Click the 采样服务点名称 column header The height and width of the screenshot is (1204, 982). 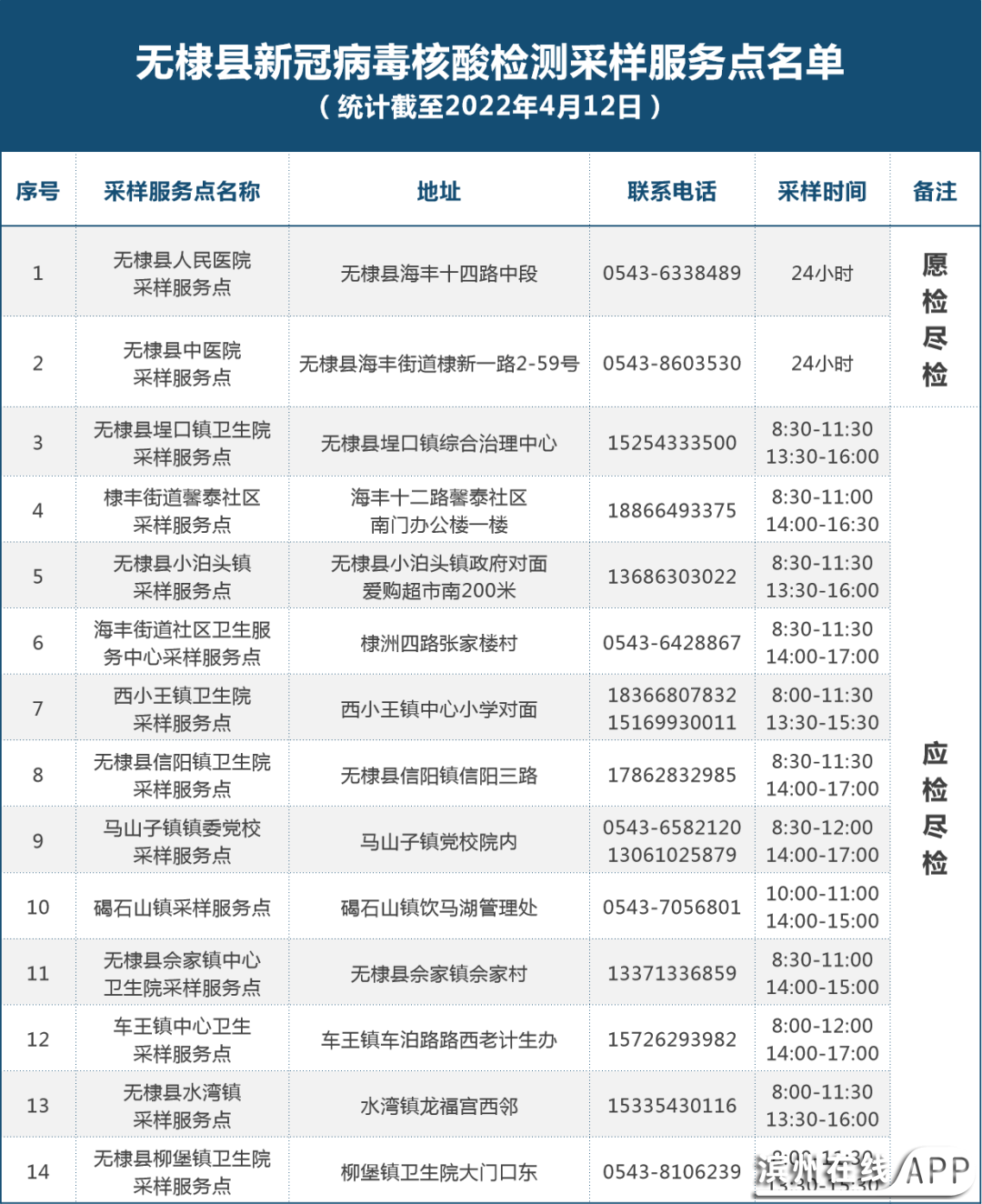pyautogui.click(x=182, y=191)
